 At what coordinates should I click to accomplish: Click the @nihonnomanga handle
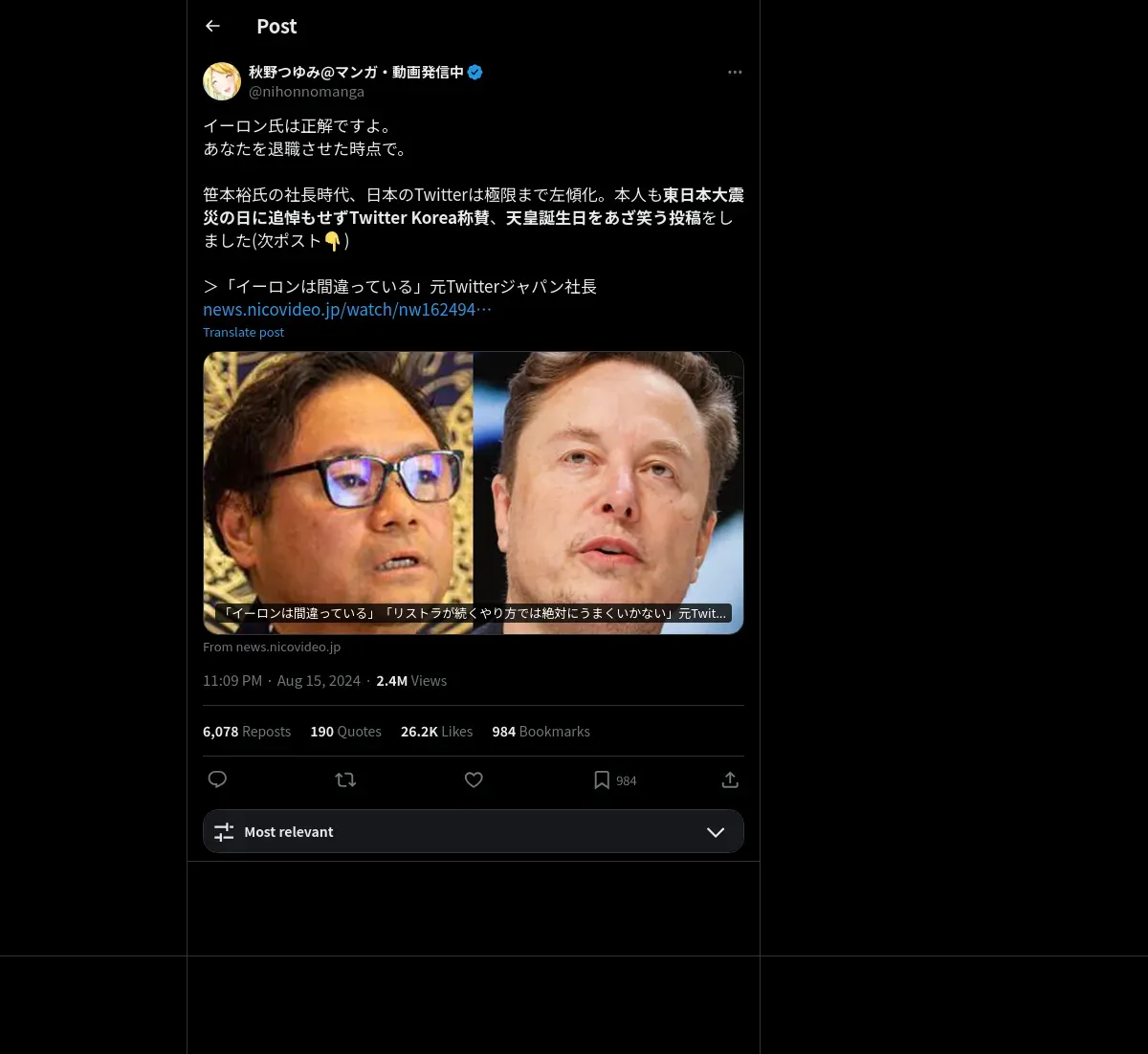(306, 92)
